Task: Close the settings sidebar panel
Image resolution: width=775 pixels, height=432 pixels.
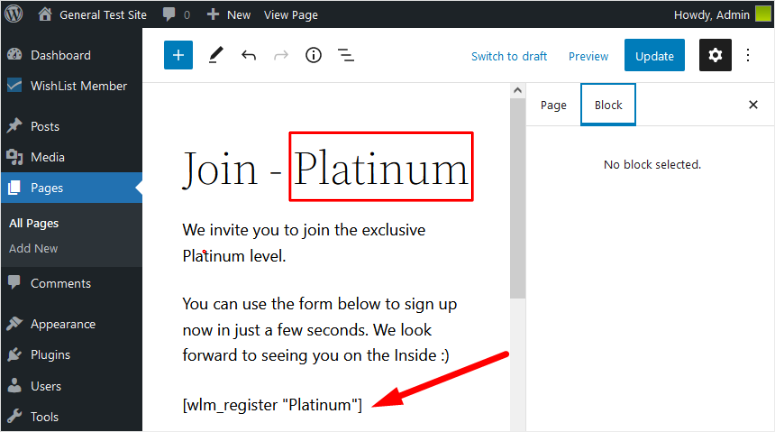Action: pos(753,105)
